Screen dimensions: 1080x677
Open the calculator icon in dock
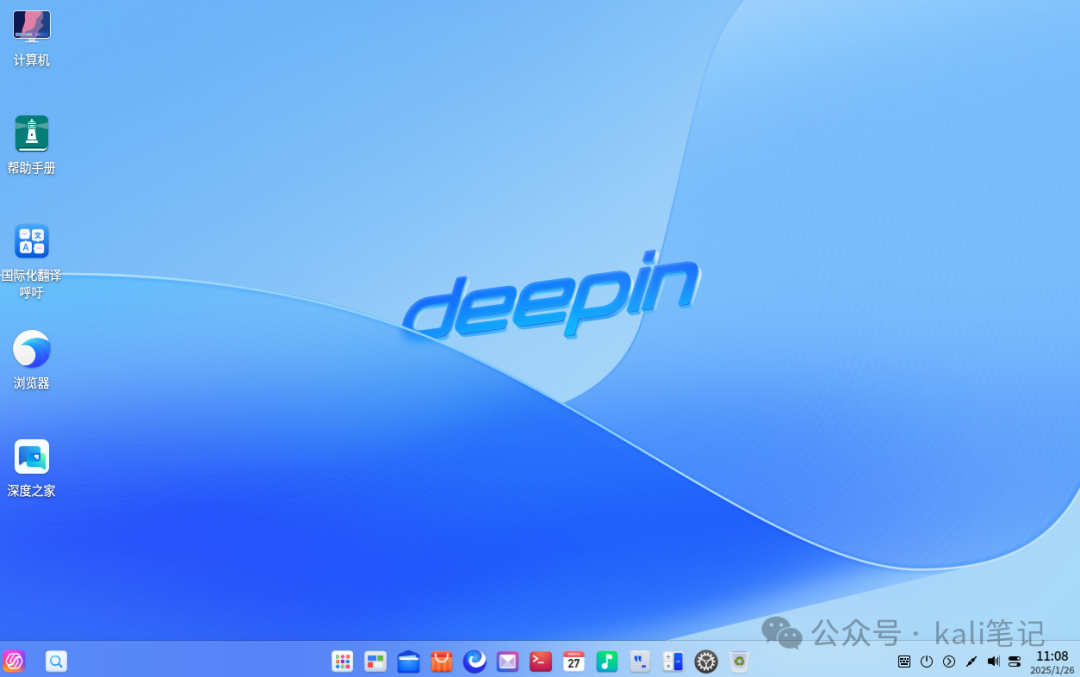point(673,661)
